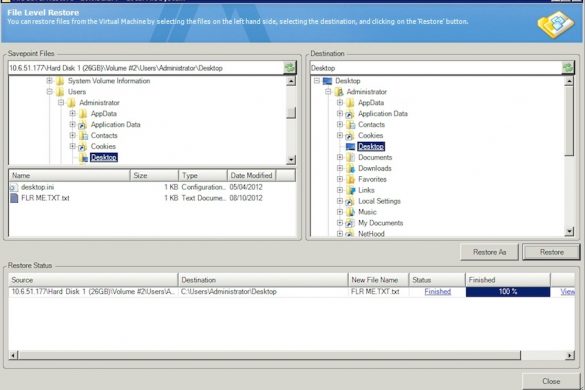
Task: Click Restore Status scroll left arrow
Action: tap(13, 355)
